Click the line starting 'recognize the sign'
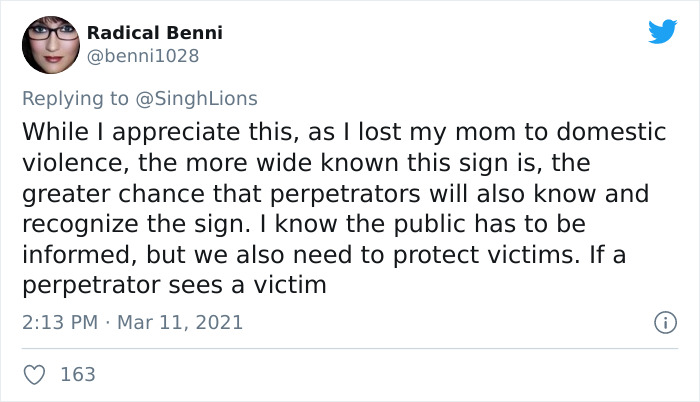 pyautogui.click(x=303, y=224)
